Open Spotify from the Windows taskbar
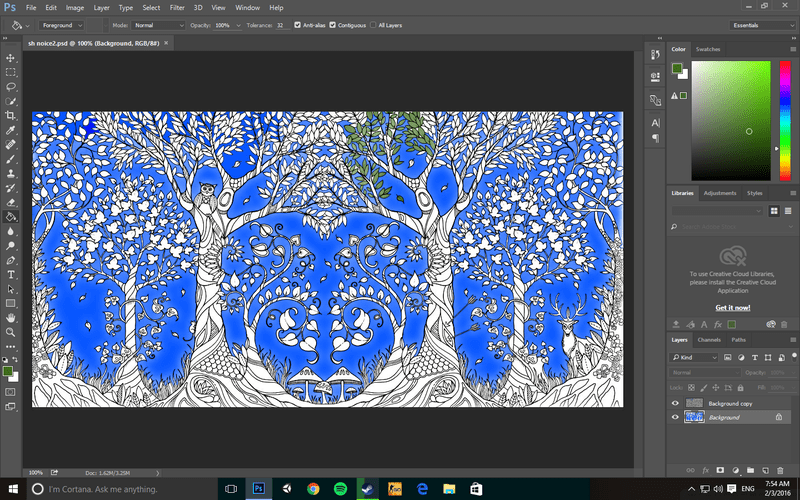 340,488
